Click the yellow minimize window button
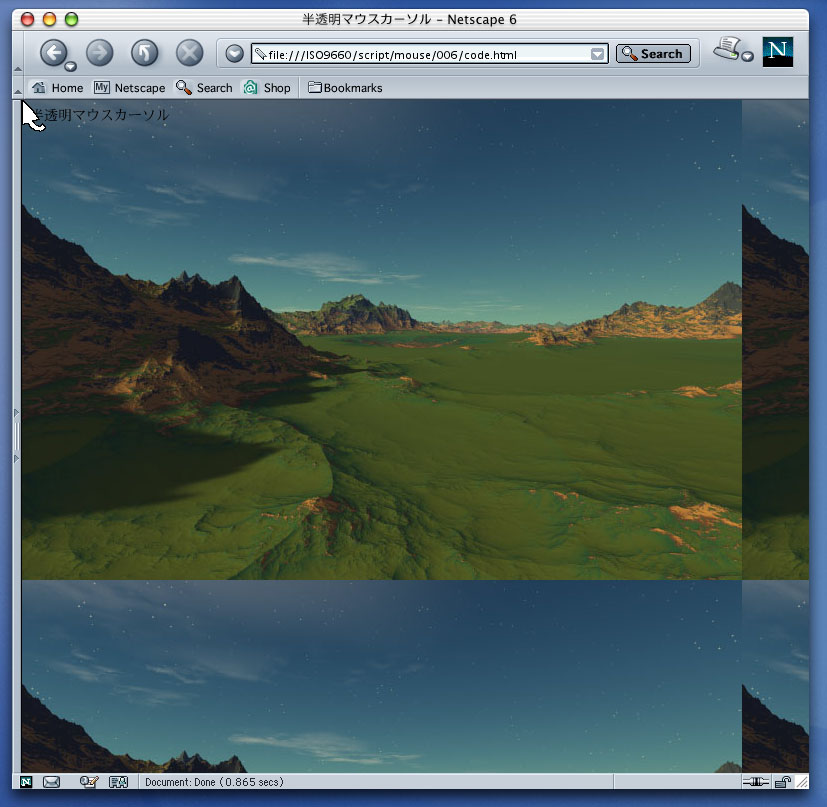The image size is (827, 807). (x=49, y=20)
